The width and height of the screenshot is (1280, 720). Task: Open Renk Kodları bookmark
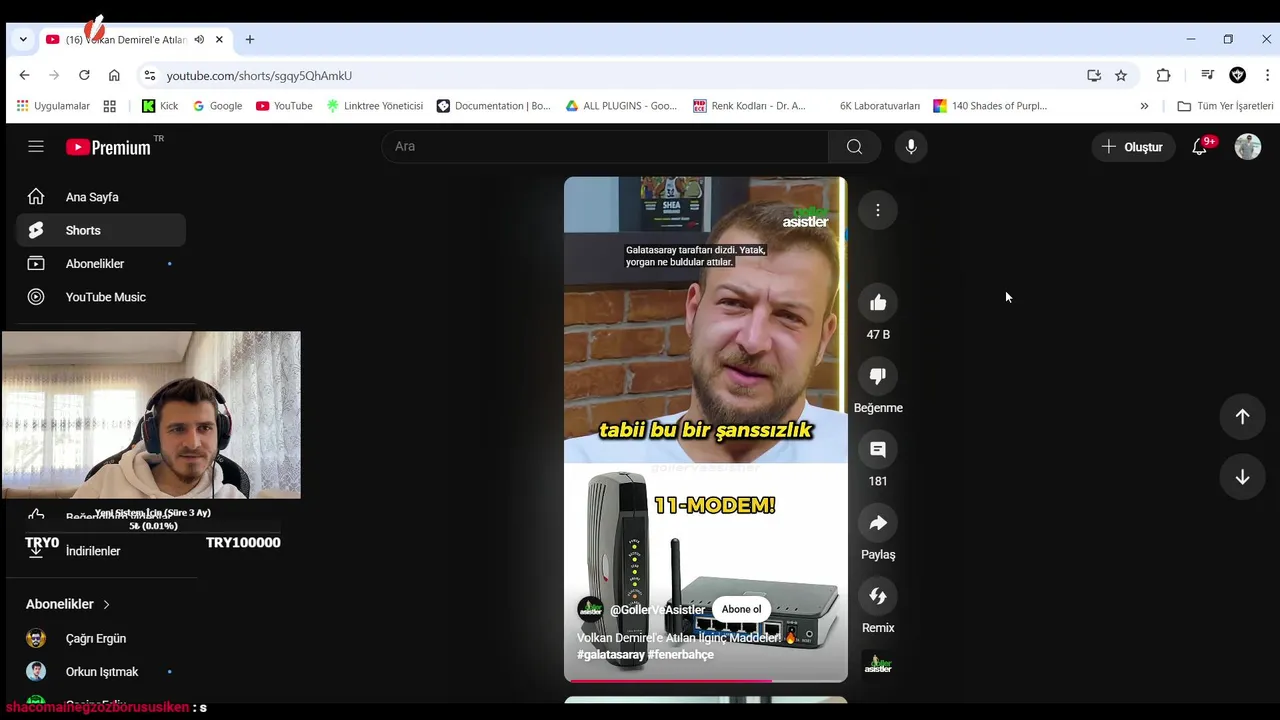(x=750, y=106)
